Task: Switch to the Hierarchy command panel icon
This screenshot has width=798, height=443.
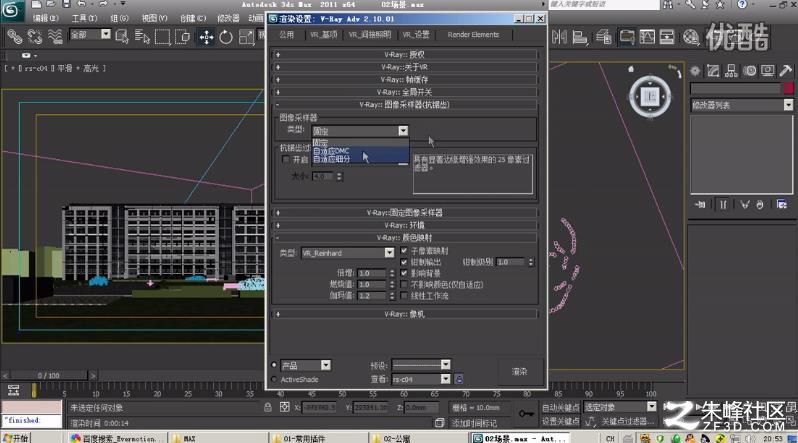Action: pos(731,71)
